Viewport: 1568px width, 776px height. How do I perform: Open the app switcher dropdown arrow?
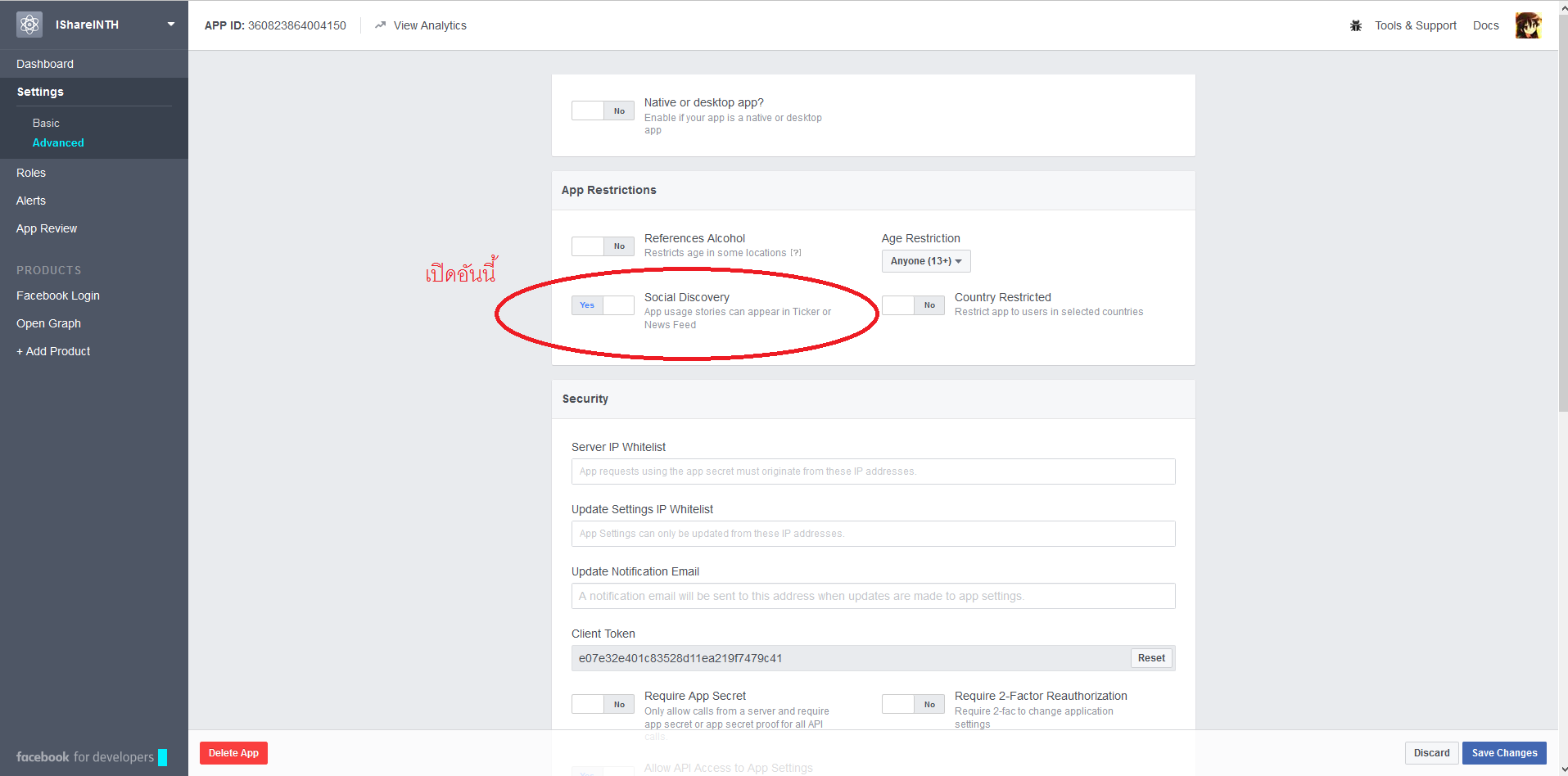click(x=171, y=25)
